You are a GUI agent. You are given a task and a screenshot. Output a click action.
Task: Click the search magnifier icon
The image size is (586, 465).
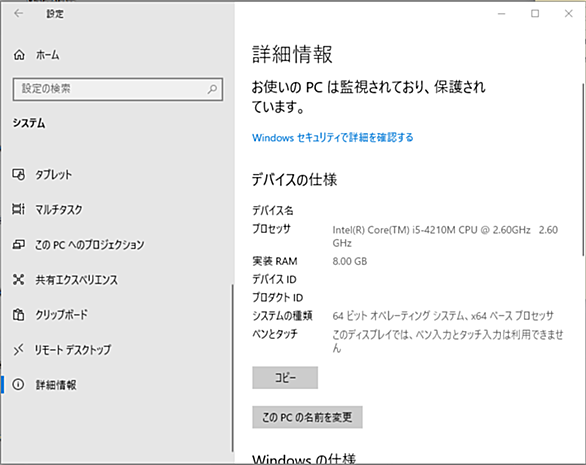click(x=212, y=89)
